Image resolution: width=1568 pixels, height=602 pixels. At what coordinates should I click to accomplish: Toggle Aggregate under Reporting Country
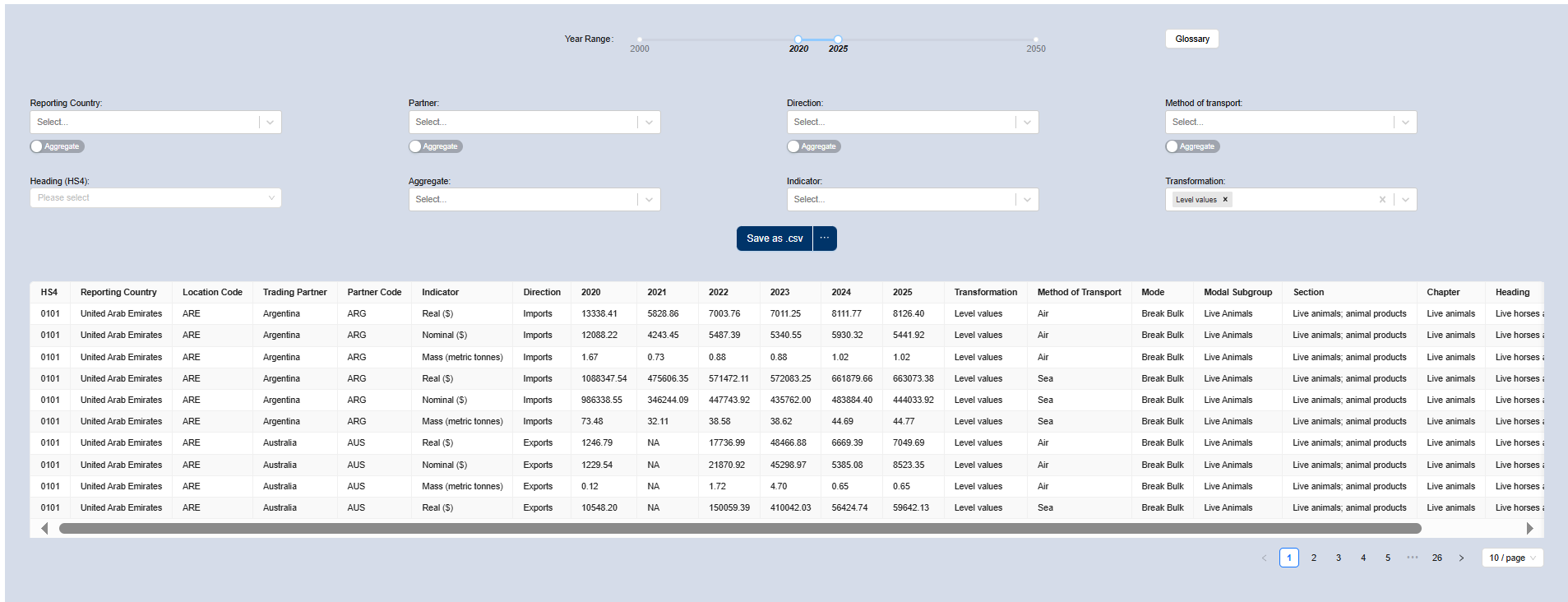(57, 146)
